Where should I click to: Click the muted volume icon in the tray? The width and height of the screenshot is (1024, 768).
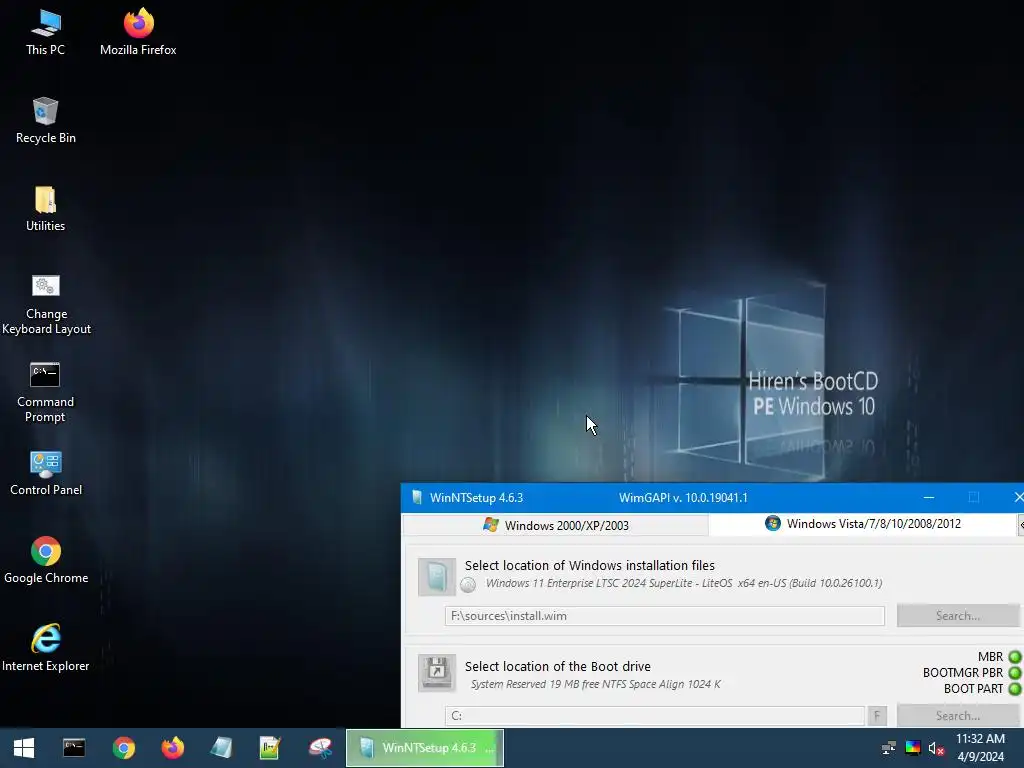(936, 748)
